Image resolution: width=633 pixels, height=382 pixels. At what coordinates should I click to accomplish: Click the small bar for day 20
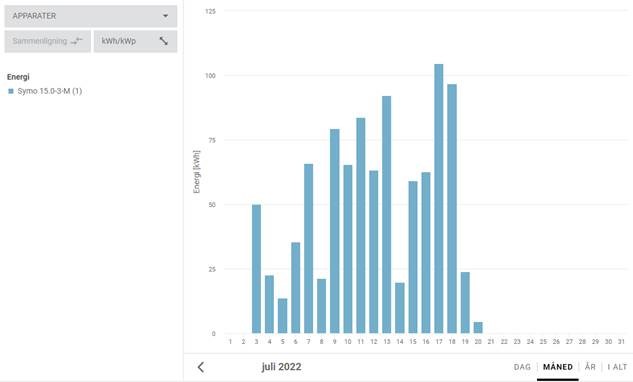(x=478, y=327)
